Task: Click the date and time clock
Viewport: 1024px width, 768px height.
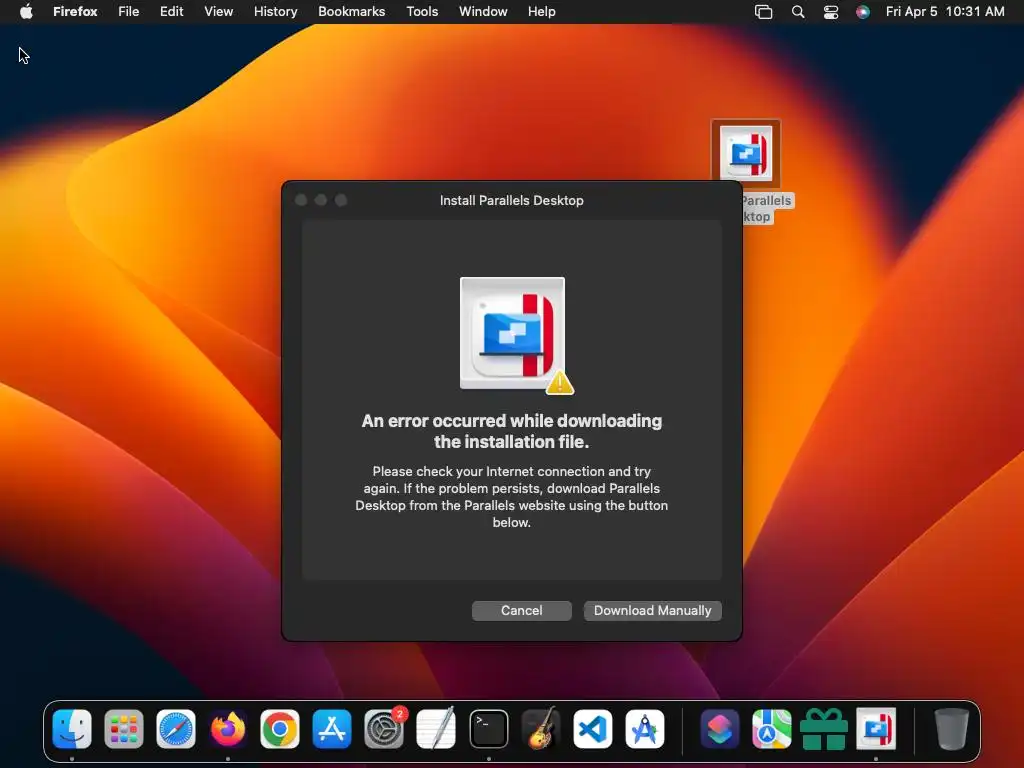Action: click(x=944, y=12)
